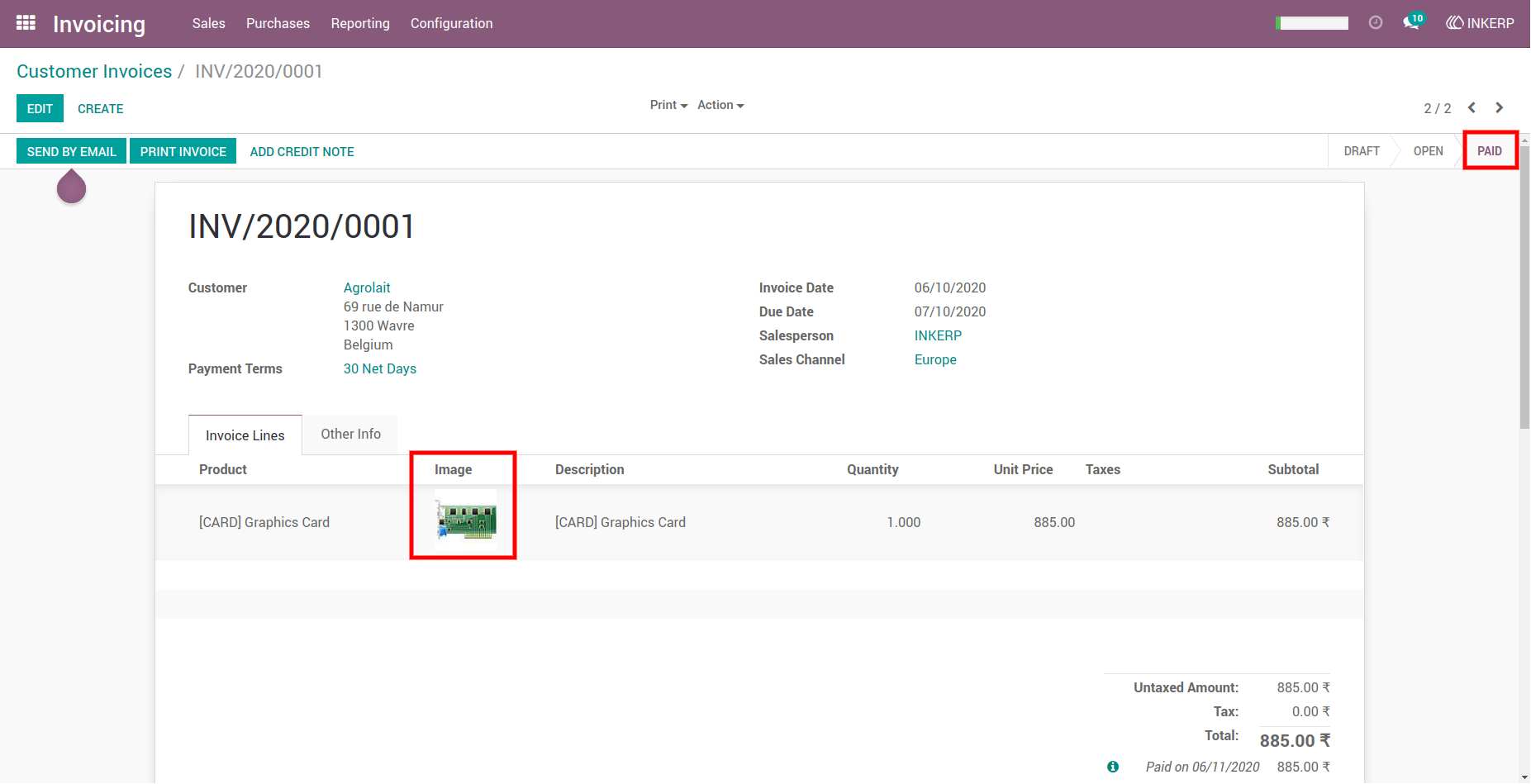Click the activities clock icon

1376,23
